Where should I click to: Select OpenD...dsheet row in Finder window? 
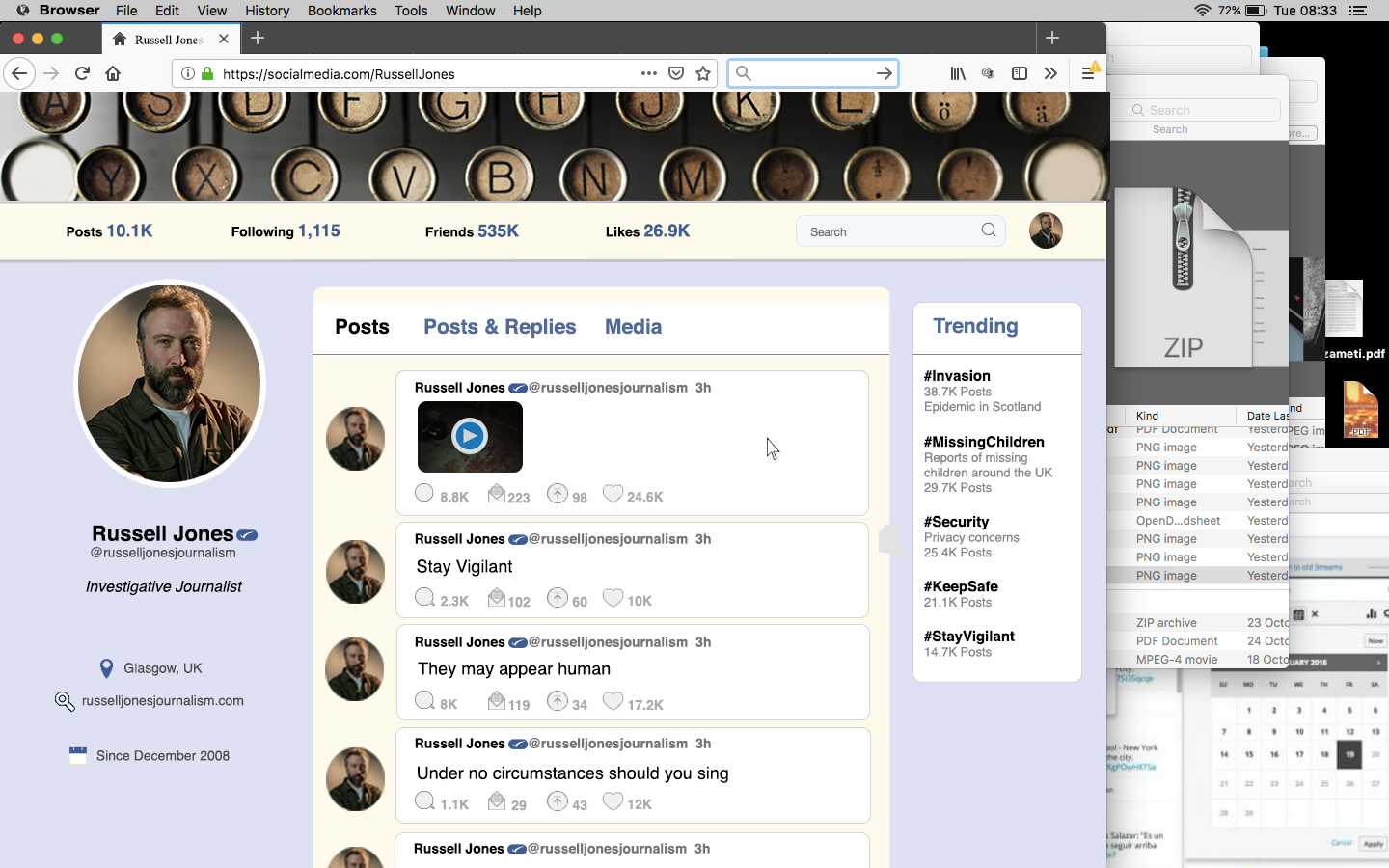pos(1197,521)
